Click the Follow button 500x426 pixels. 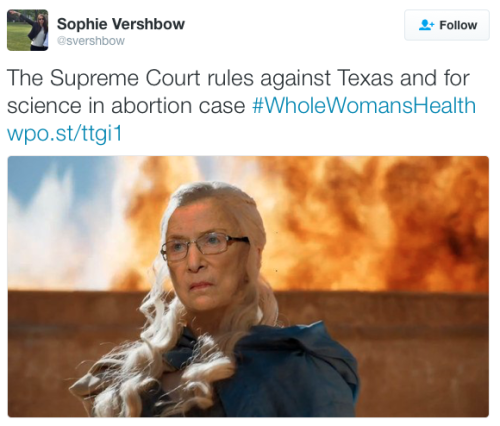tap(447, 25)
